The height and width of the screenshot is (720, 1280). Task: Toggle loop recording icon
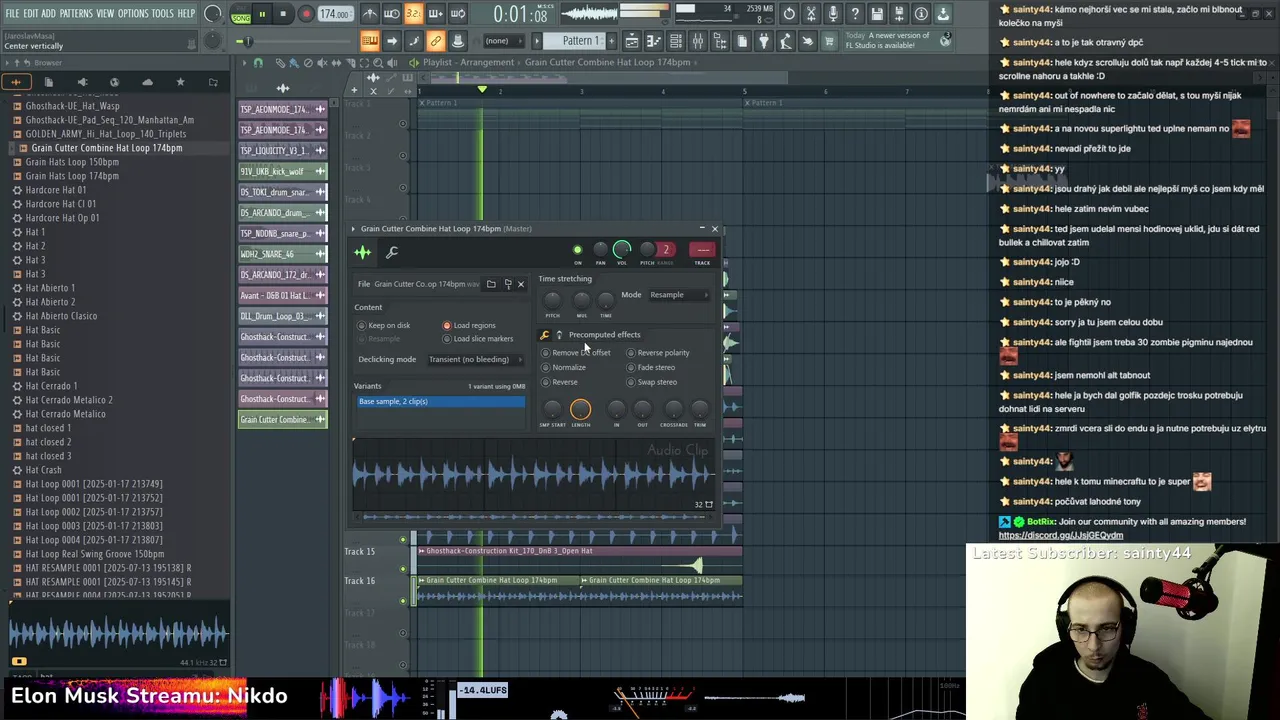click(458, 14)
